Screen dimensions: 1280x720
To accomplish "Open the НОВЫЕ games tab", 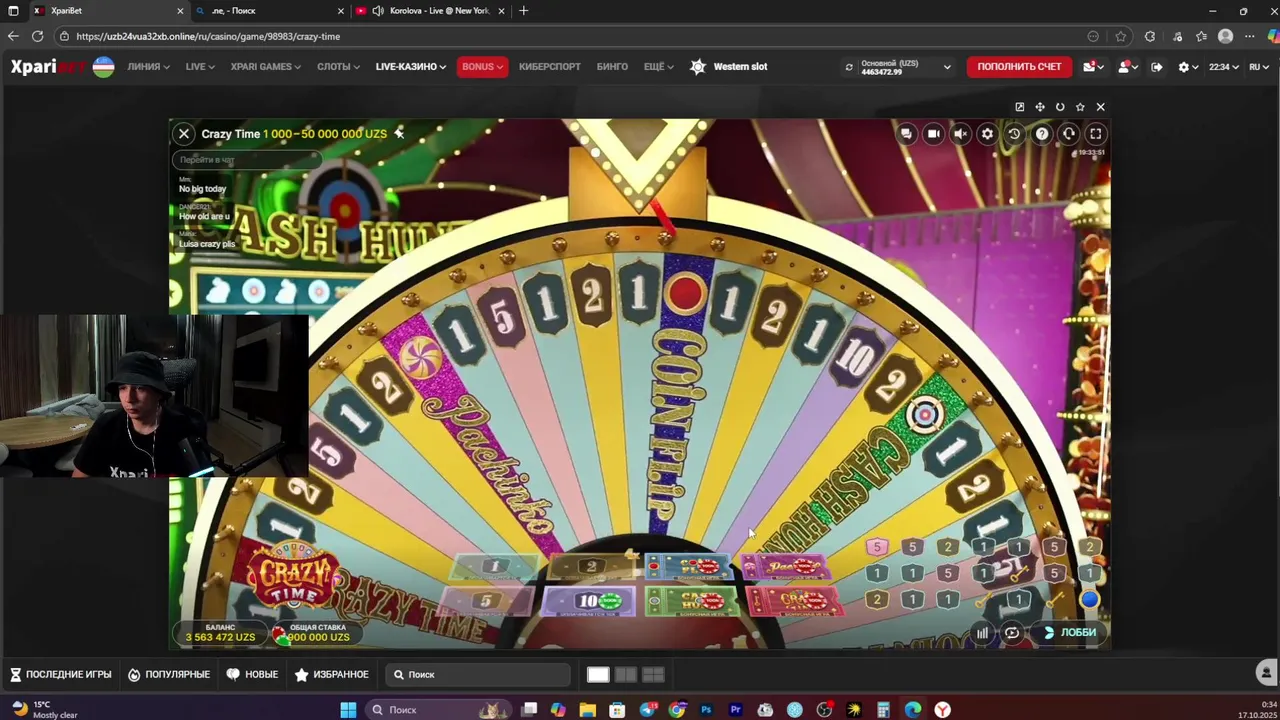I will 252,675.
